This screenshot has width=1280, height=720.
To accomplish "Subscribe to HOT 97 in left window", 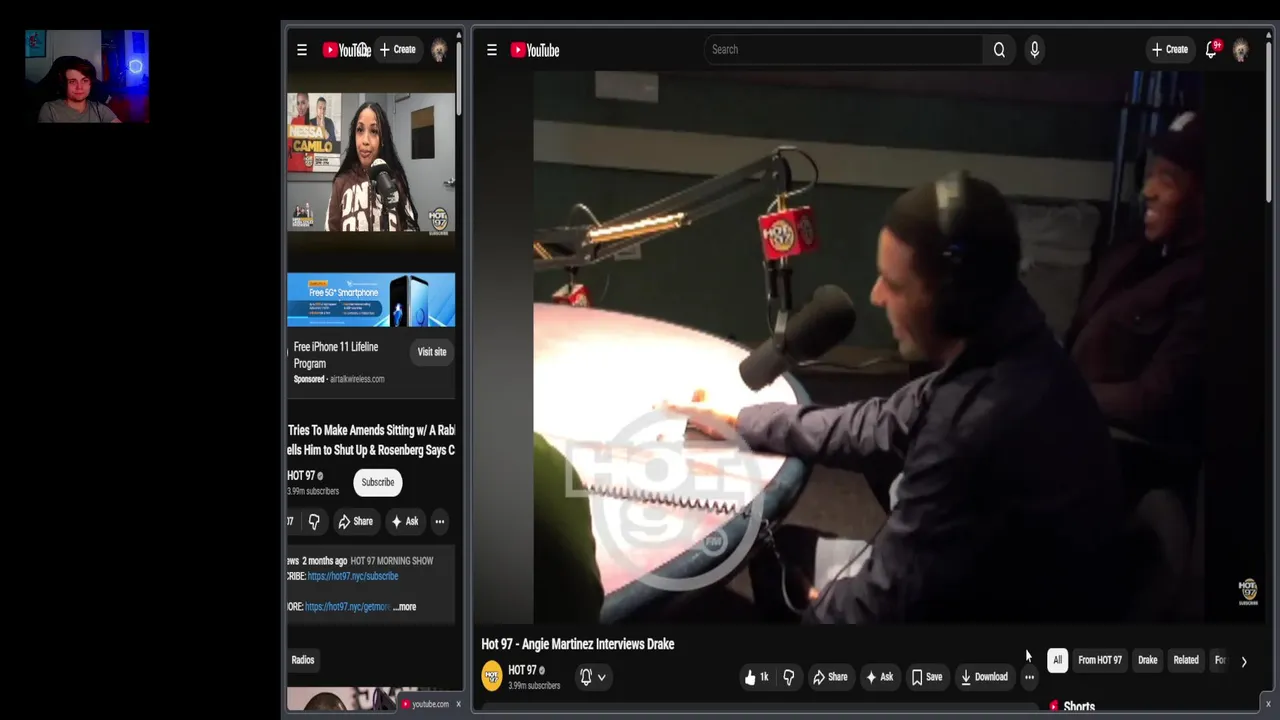I will [x=378, y=482].
